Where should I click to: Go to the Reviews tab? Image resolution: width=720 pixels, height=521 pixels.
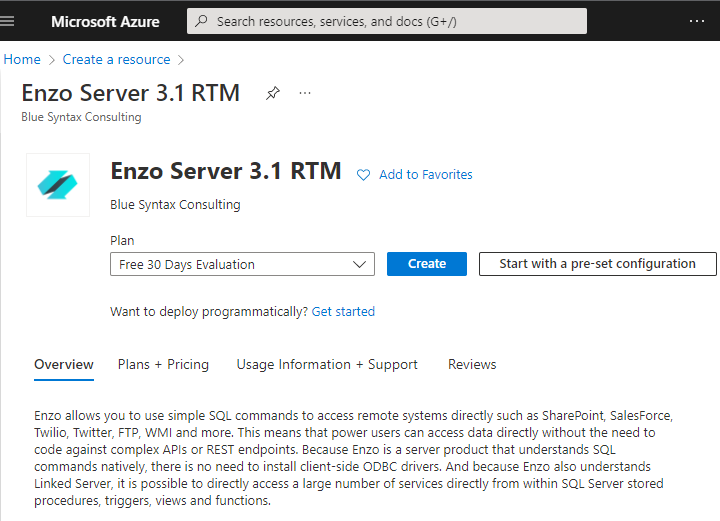tap(472, 364)
